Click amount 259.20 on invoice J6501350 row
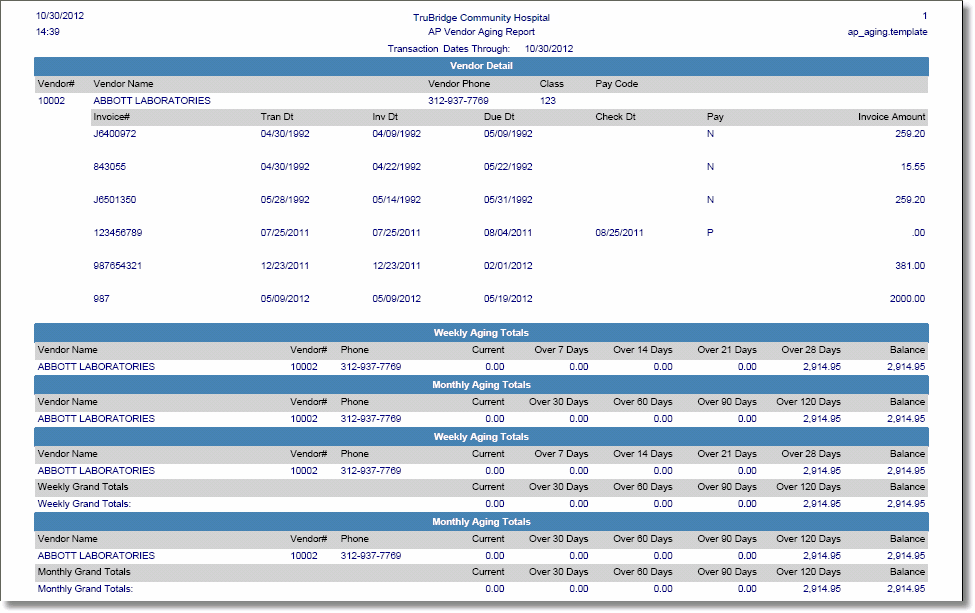This screenshot has height=613, width=975. click(x=910, y=200)
